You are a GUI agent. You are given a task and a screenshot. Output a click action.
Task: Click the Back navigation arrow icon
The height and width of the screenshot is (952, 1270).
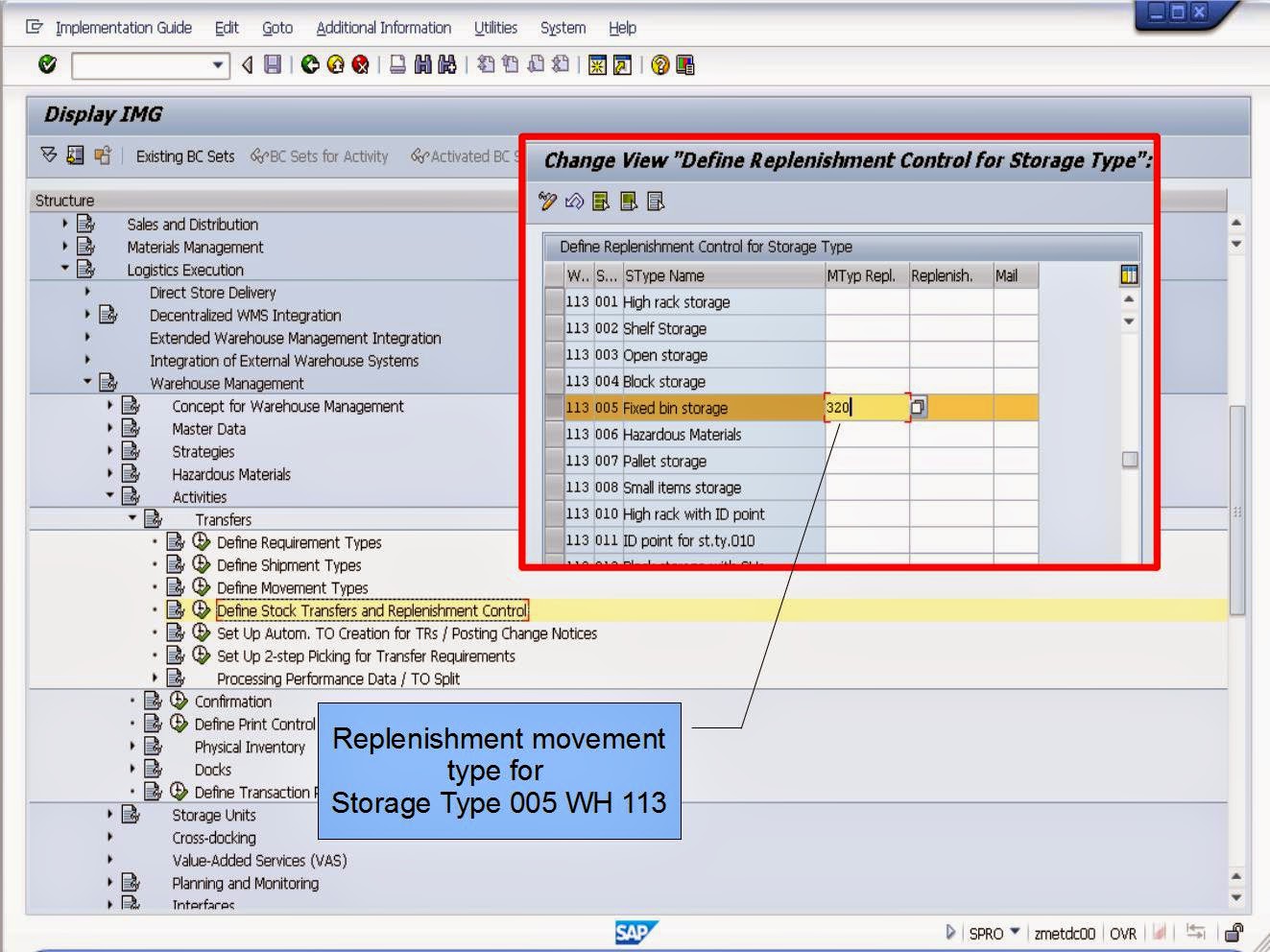click(308, 64)
